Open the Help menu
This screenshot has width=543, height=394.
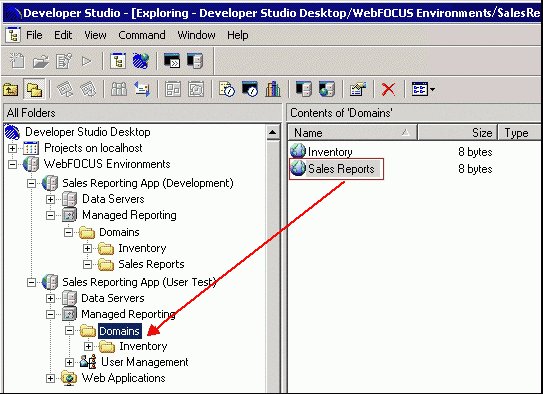[x=238, y=35]
